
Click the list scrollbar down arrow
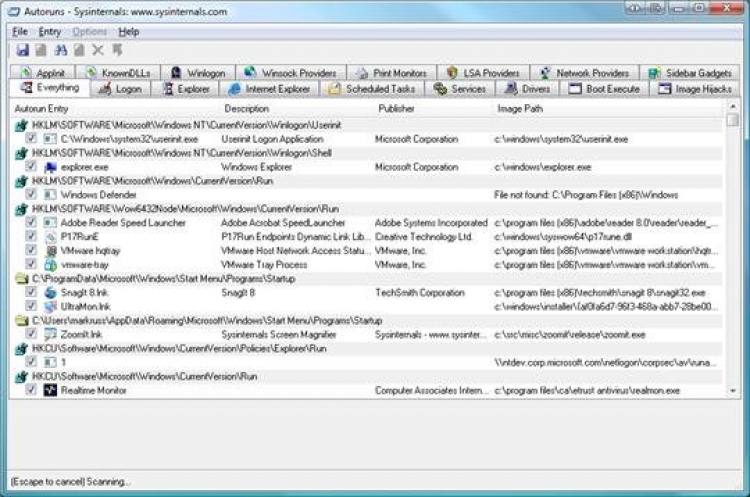click(733, 391)
